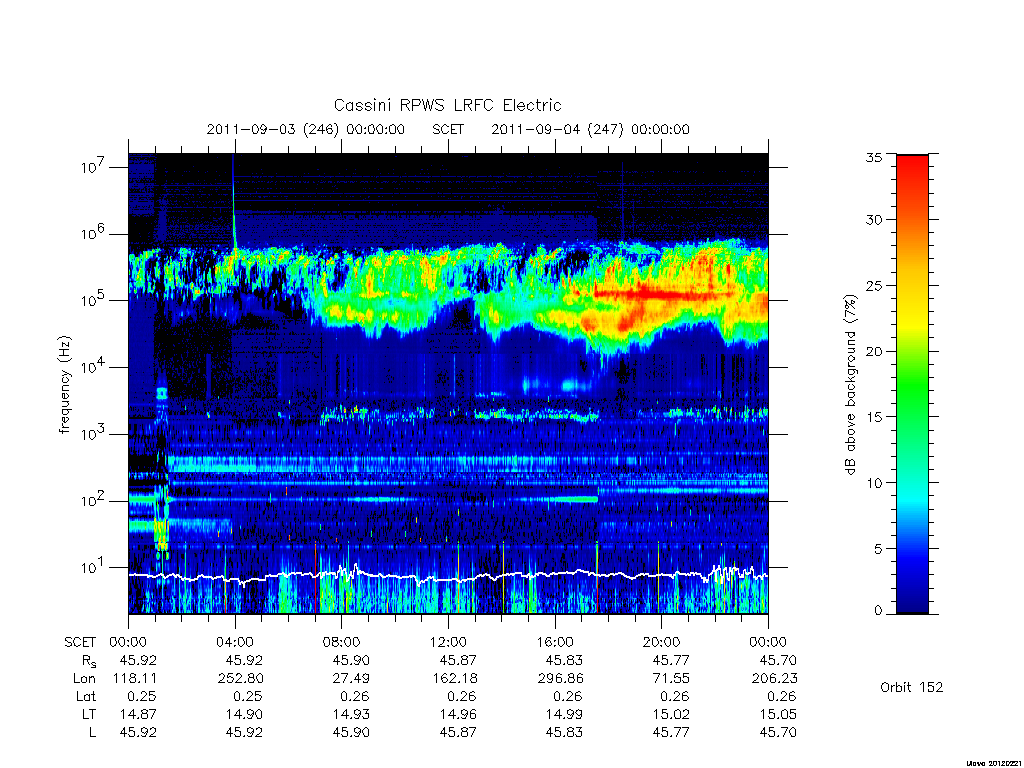Click the 5 label on the color scale
1024x768 pixels.
pyautogui.click(x=878, y=549)
